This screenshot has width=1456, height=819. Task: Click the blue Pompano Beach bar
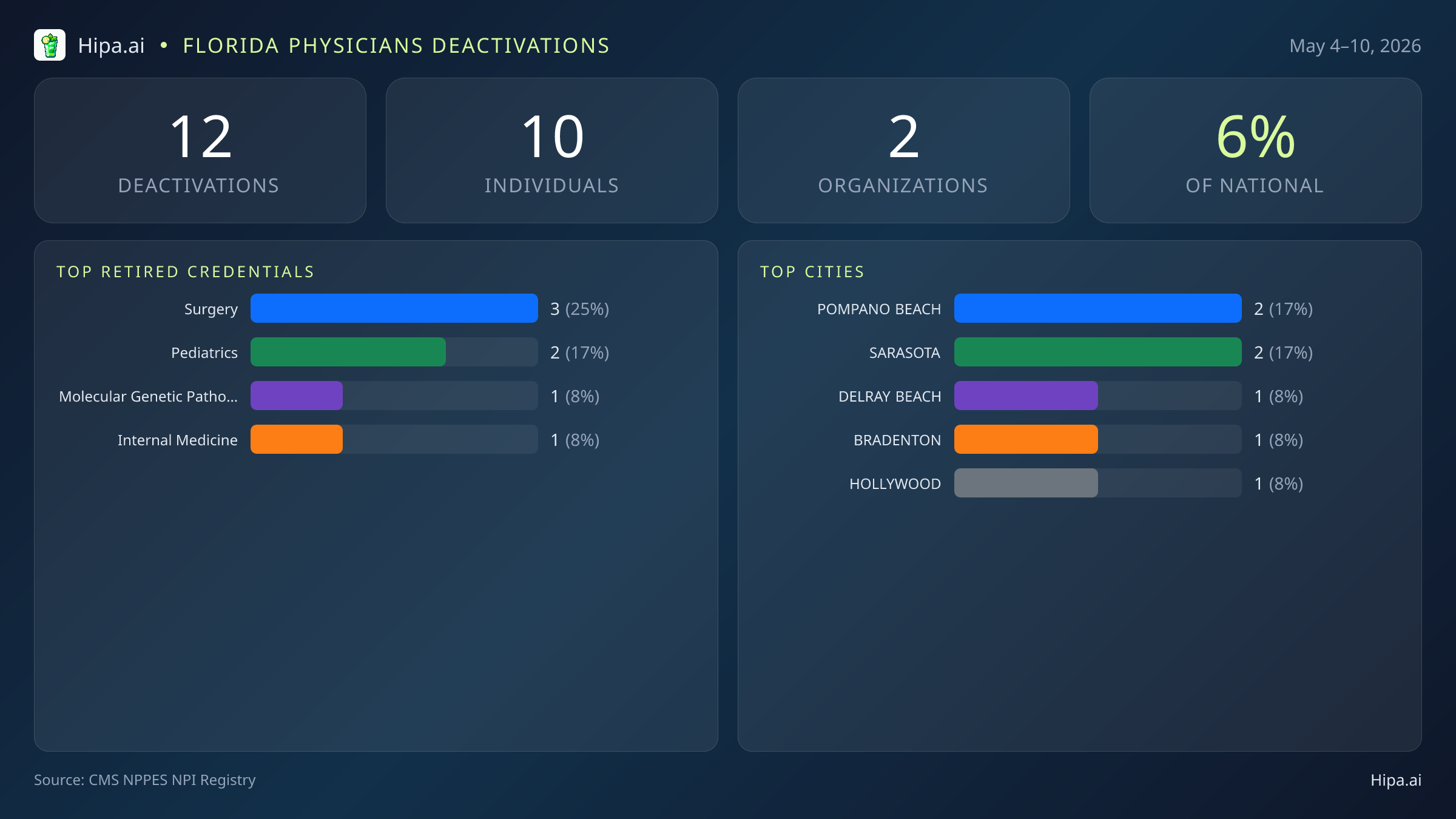[1098, 308]
